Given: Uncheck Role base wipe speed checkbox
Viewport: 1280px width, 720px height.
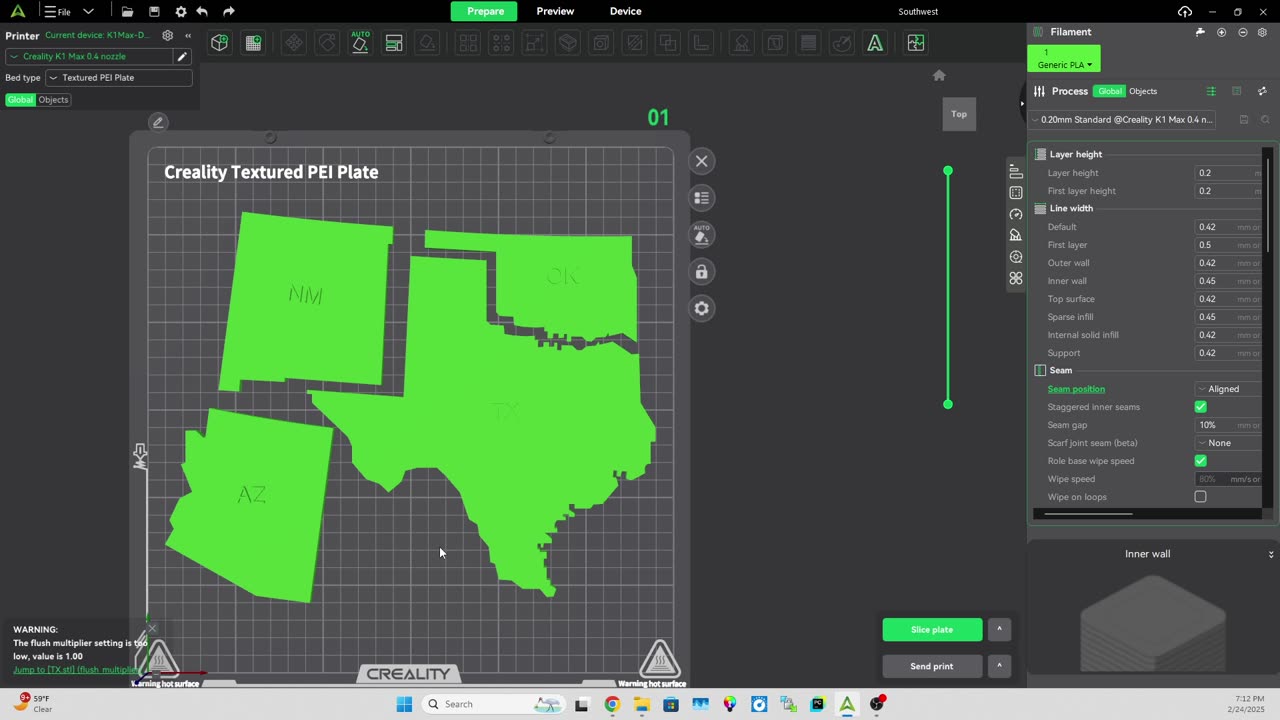Looking at the screenshot, I should [x=1200, y=461].
